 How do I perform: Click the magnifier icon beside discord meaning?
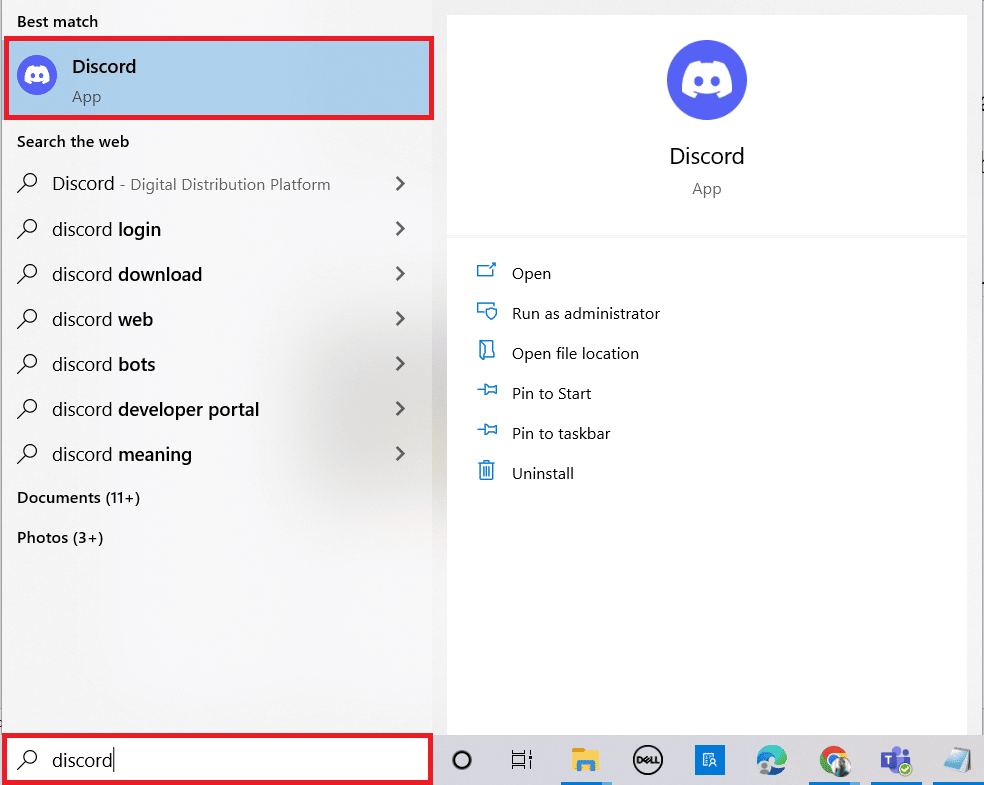(x=27, y=454)
